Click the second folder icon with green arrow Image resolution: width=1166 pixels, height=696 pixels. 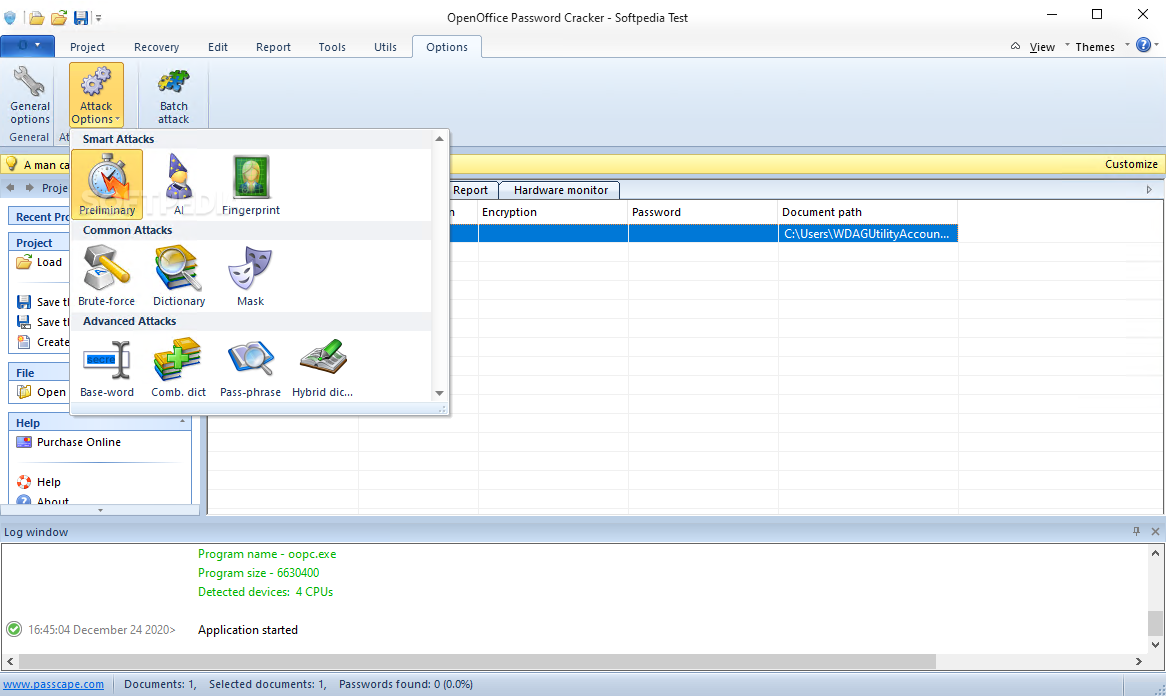[x=59, y=17]
